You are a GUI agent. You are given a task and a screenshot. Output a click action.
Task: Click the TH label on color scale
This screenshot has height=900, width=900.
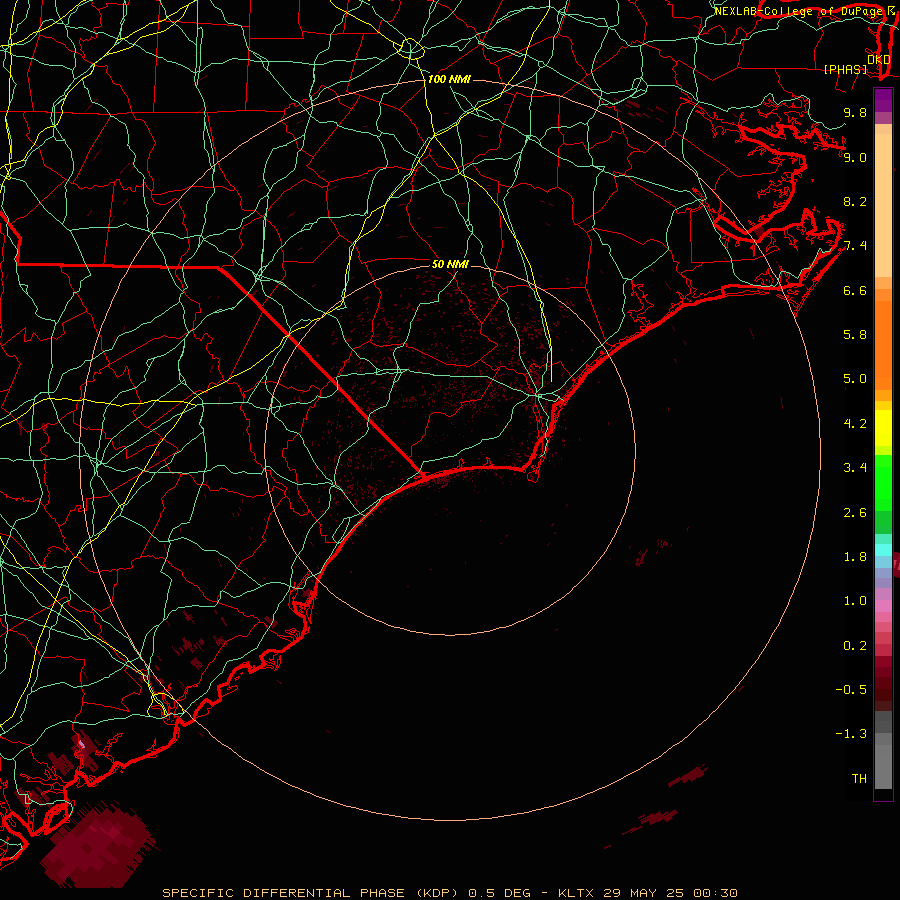click(x=859, y=779)
